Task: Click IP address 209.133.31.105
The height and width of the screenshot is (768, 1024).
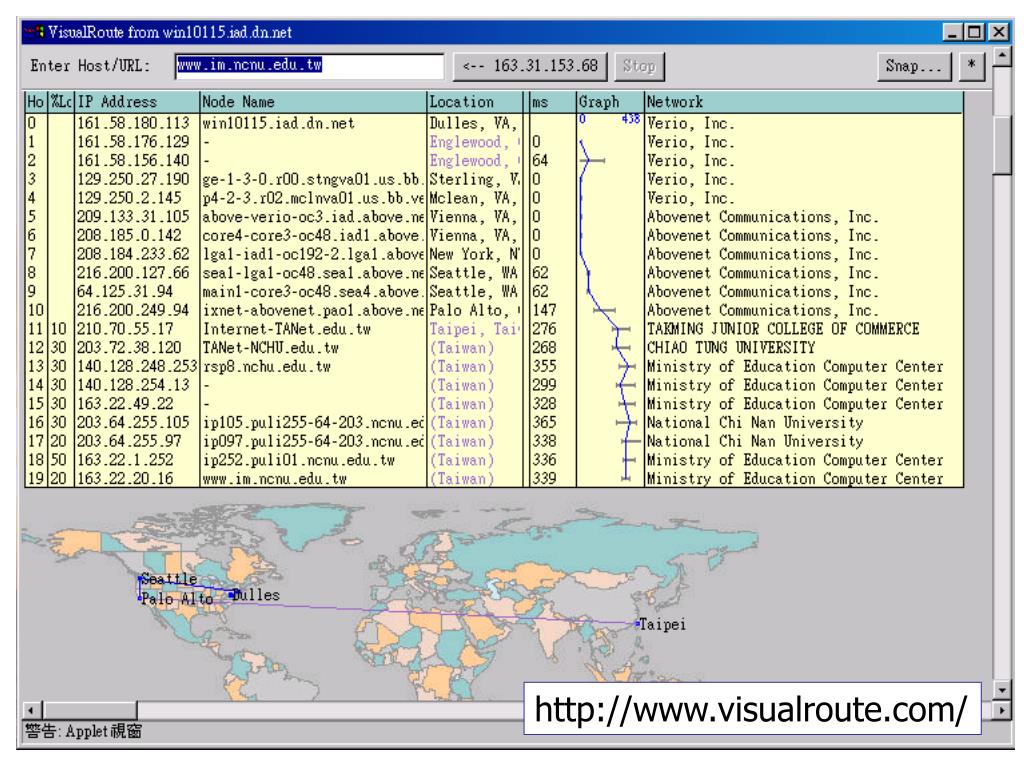Action: point(133,217)
